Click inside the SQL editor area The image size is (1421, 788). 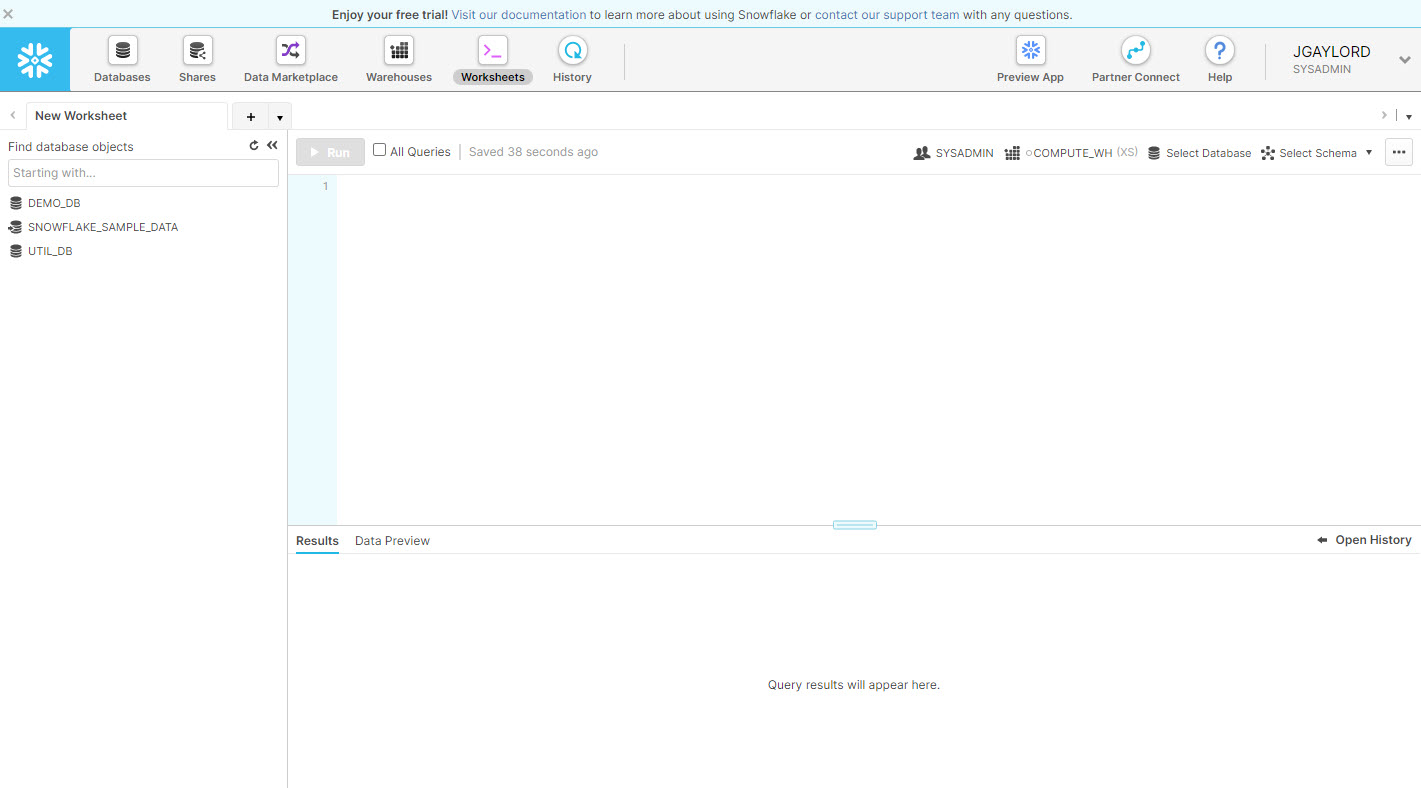pos(878,350)
